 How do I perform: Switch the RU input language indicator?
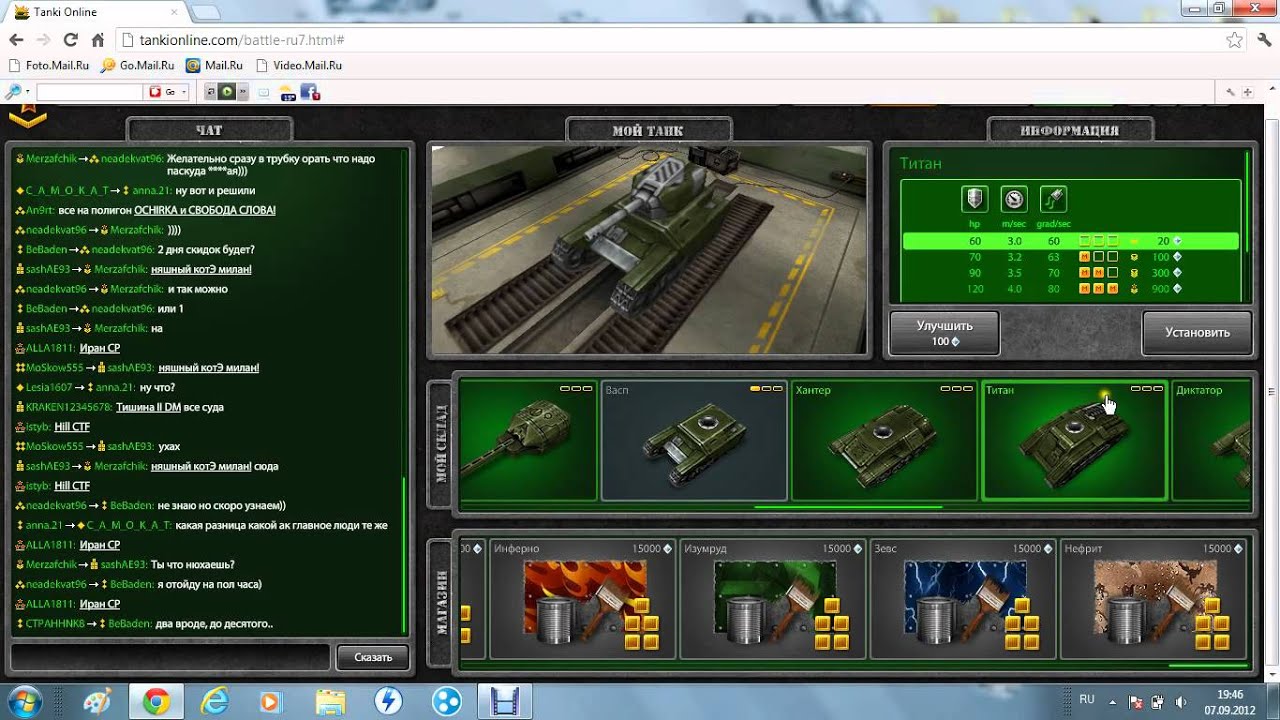coord(1087,699)
